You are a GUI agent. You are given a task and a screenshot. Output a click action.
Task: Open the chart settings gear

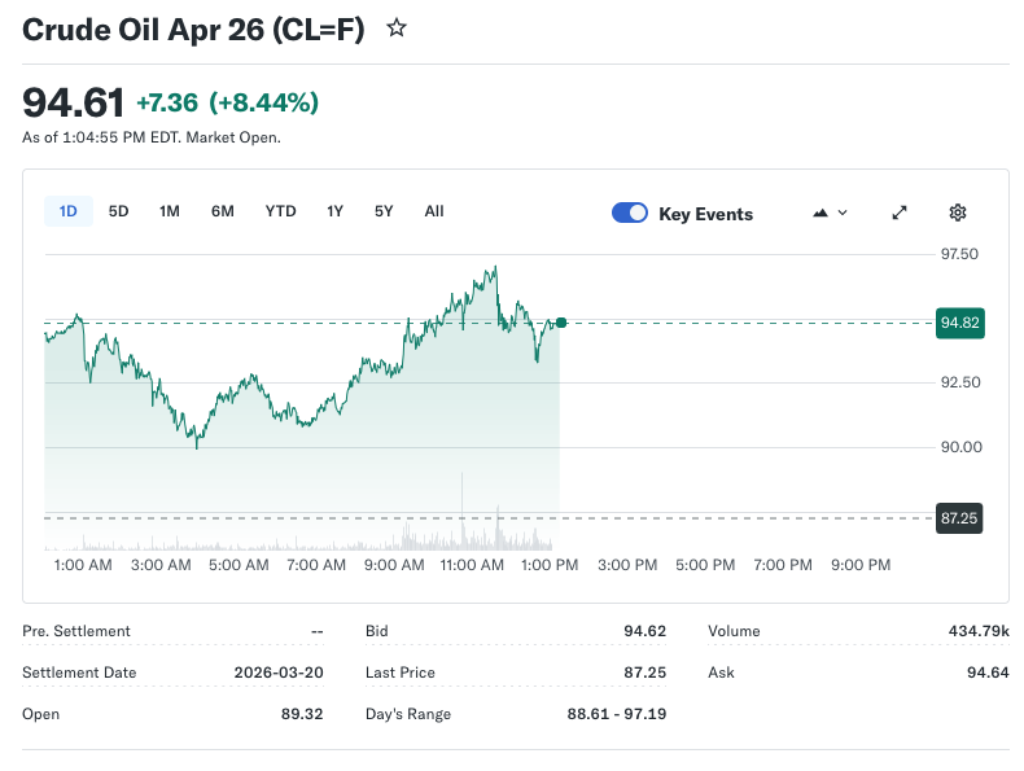pyautogui.click(x=957, y=212)
